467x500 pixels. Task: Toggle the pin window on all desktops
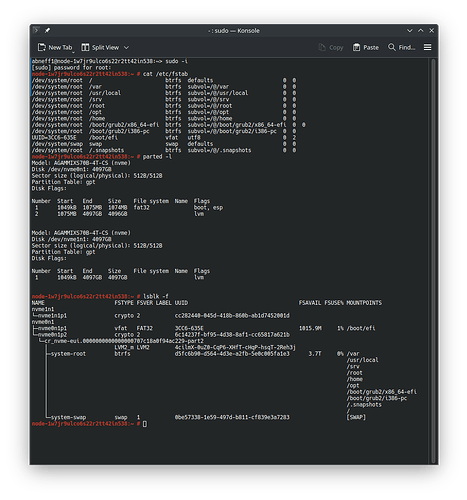47,30
